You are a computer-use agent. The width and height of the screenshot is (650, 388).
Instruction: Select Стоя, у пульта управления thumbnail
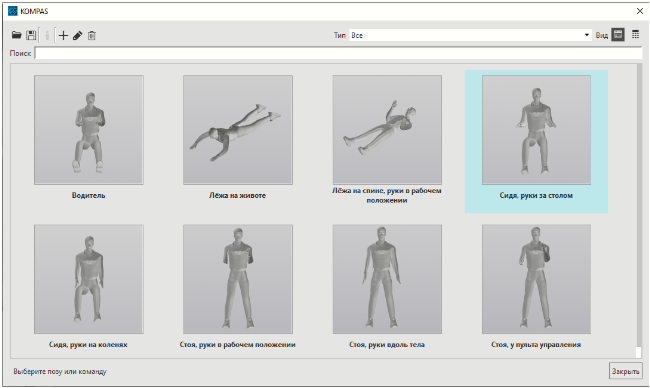pos(536,279)
